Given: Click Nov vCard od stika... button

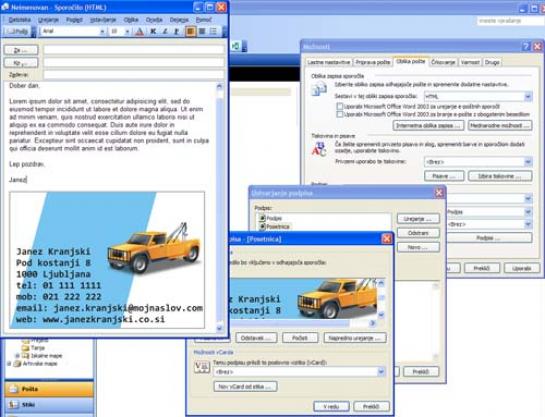Looking at the screenshot, I should pos(245,386).
